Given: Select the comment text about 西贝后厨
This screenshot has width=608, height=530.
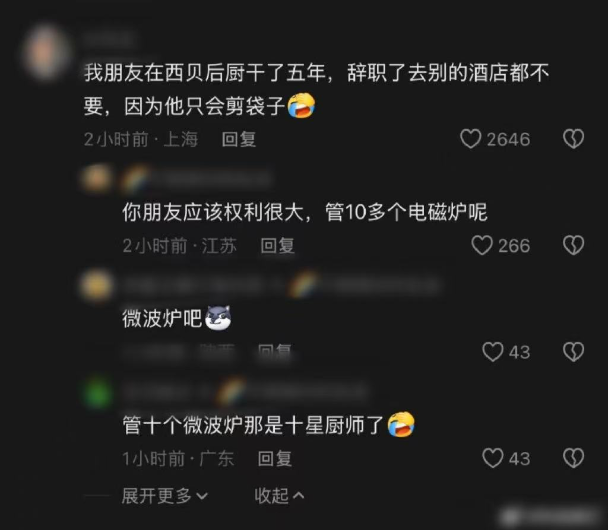Looking at the screenshot, I should (316, 89).
